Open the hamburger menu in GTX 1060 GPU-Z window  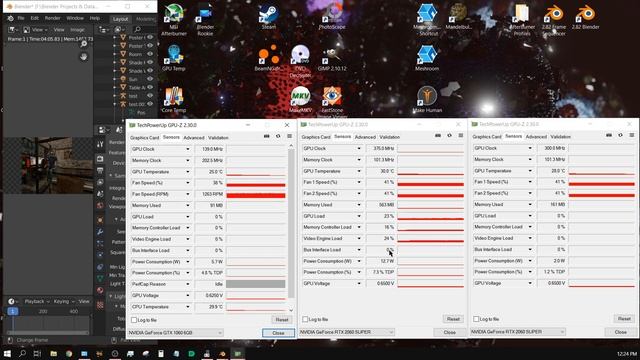tap(289, 136)
